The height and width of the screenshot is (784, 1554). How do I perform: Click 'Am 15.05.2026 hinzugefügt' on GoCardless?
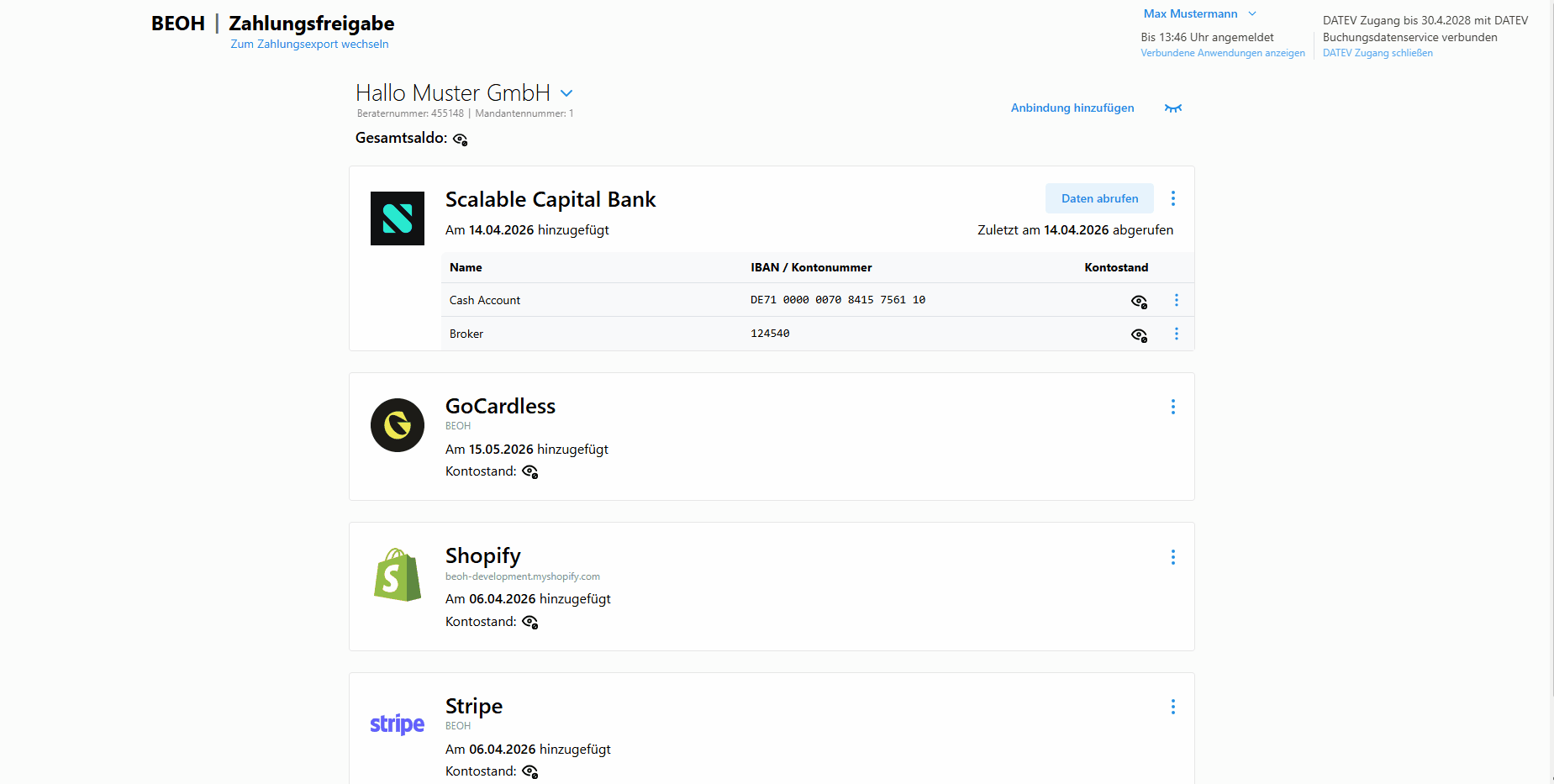coord(527,450)
